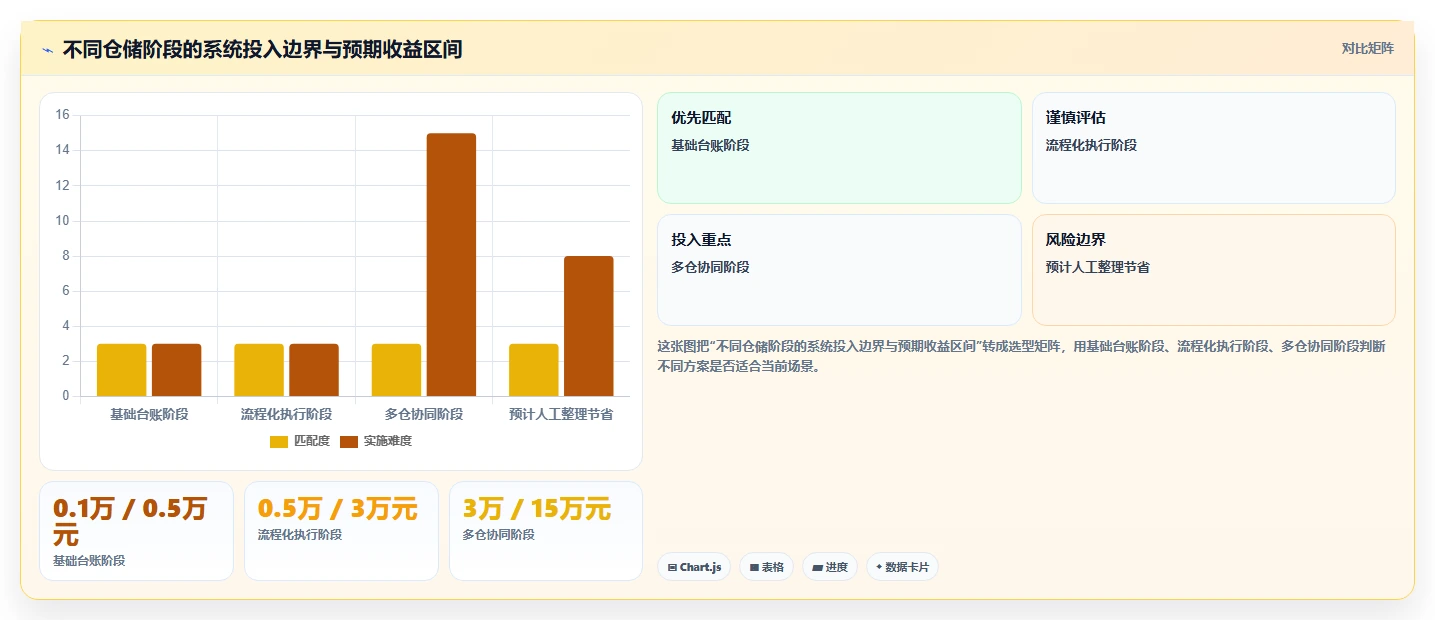Click the description paragraph starting 这张图把
This screenshot has width=1435, height=620.
1020,356
